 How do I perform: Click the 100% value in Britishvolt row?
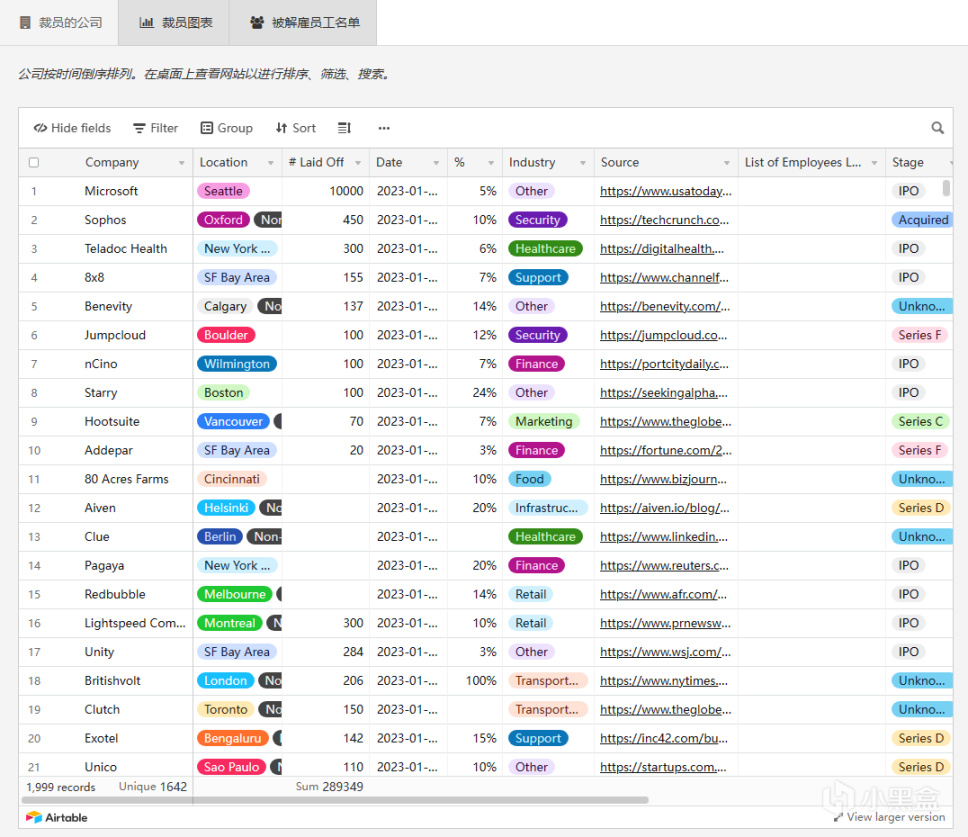coord(481,681)
